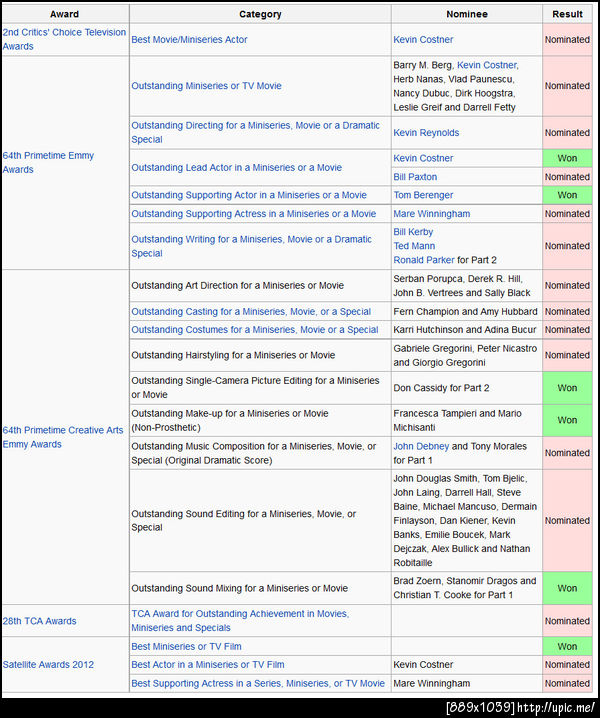Open TCA Award for Outstanding Achievement link
This screenshot has width=600, height=718.
[x=240, y=621]
